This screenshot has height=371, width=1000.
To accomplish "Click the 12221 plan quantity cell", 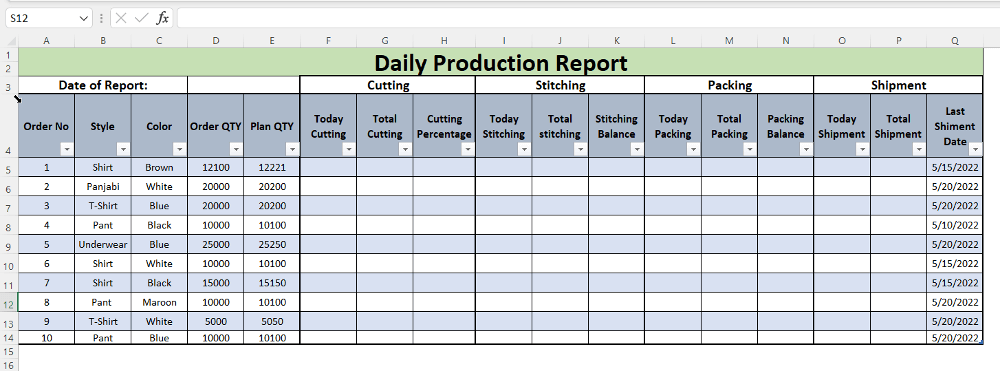I will [272, 168].
